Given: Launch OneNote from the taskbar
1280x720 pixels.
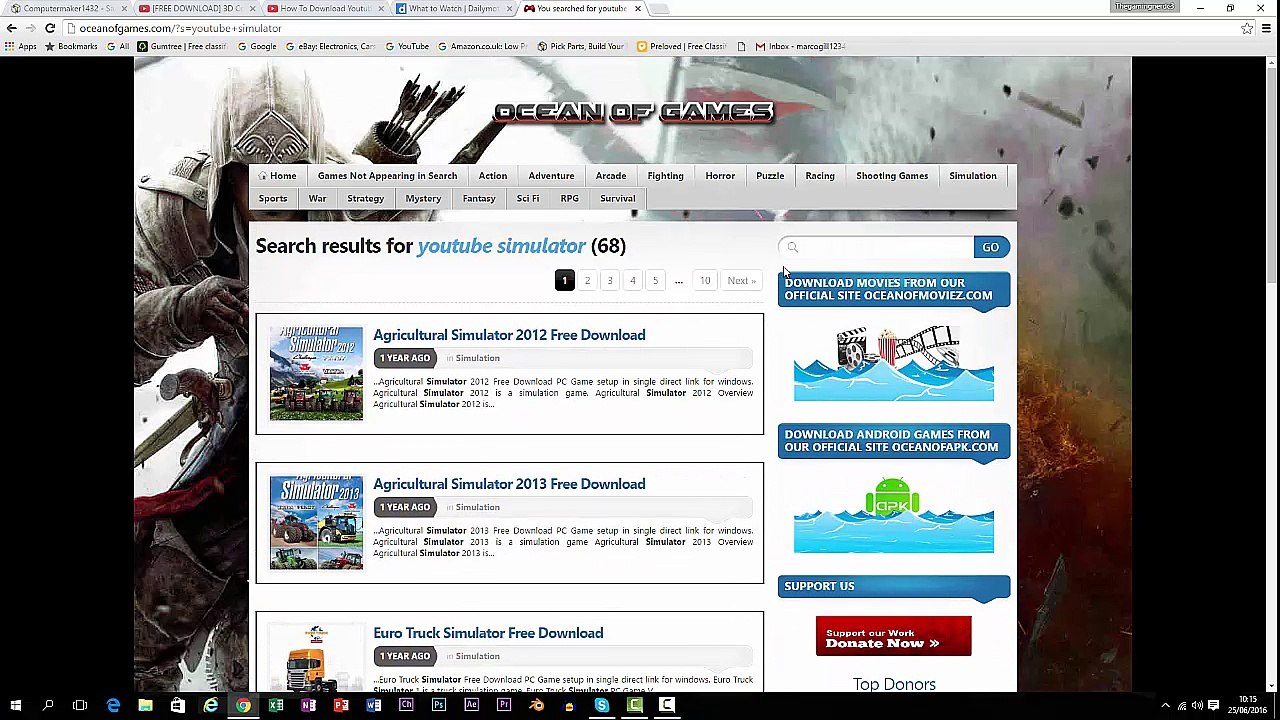Looking at the screenshot, I should [x=308, y=706].
